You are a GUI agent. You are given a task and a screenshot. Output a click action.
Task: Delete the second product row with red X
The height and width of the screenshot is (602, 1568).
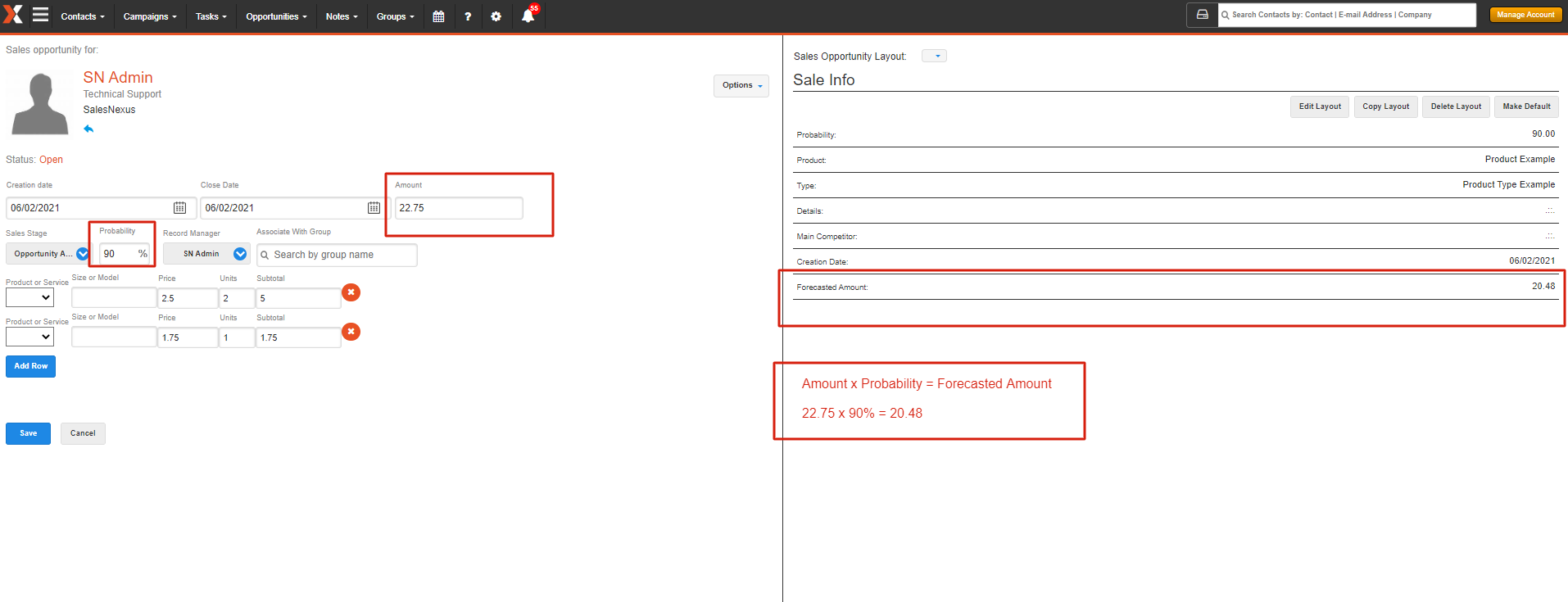pos(351,332)
